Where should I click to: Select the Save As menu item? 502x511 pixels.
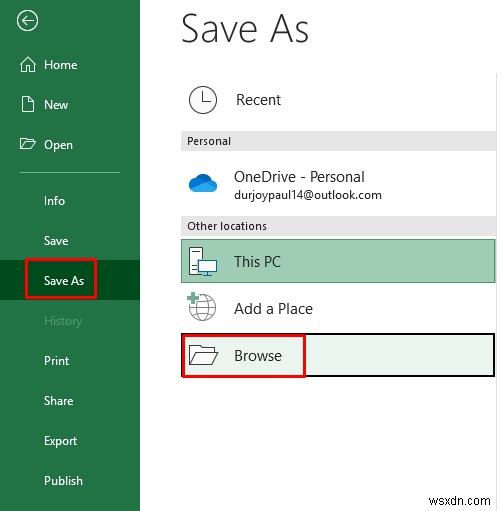pos(70,280)
